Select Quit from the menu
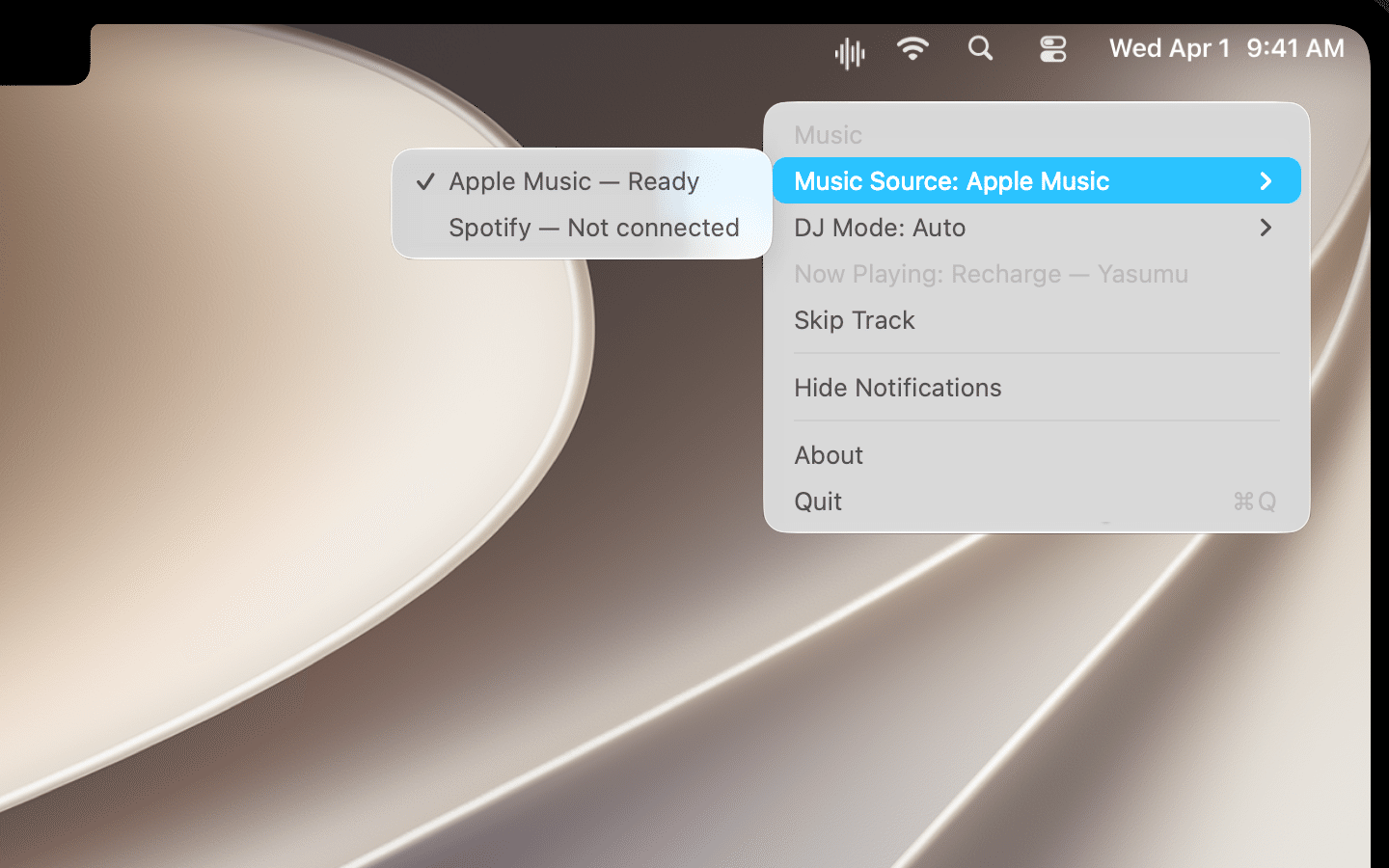Viewport: 1389px width, 868px height. coord(1037,502)
